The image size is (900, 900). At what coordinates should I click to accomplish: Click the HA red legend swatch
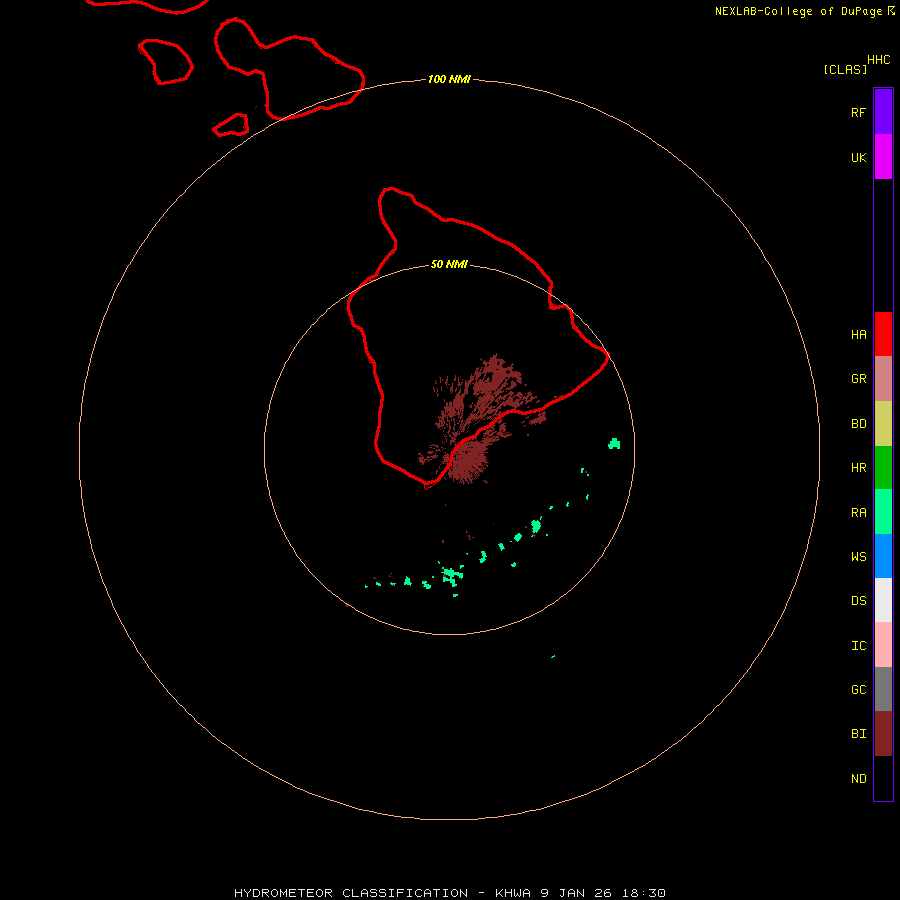tap(883, 334)
